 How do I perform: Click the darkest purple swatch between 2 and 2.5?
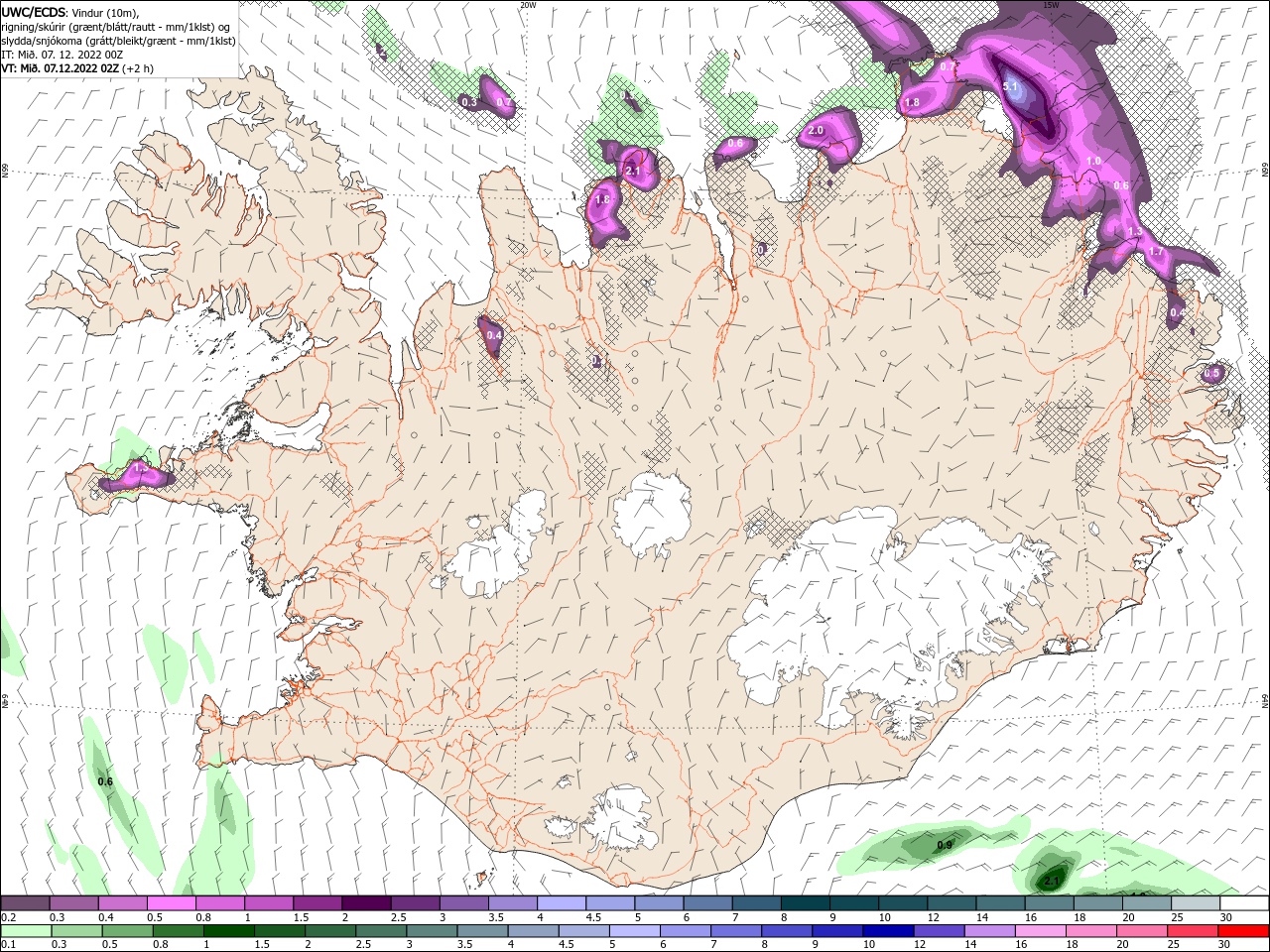tap(366, 903)
